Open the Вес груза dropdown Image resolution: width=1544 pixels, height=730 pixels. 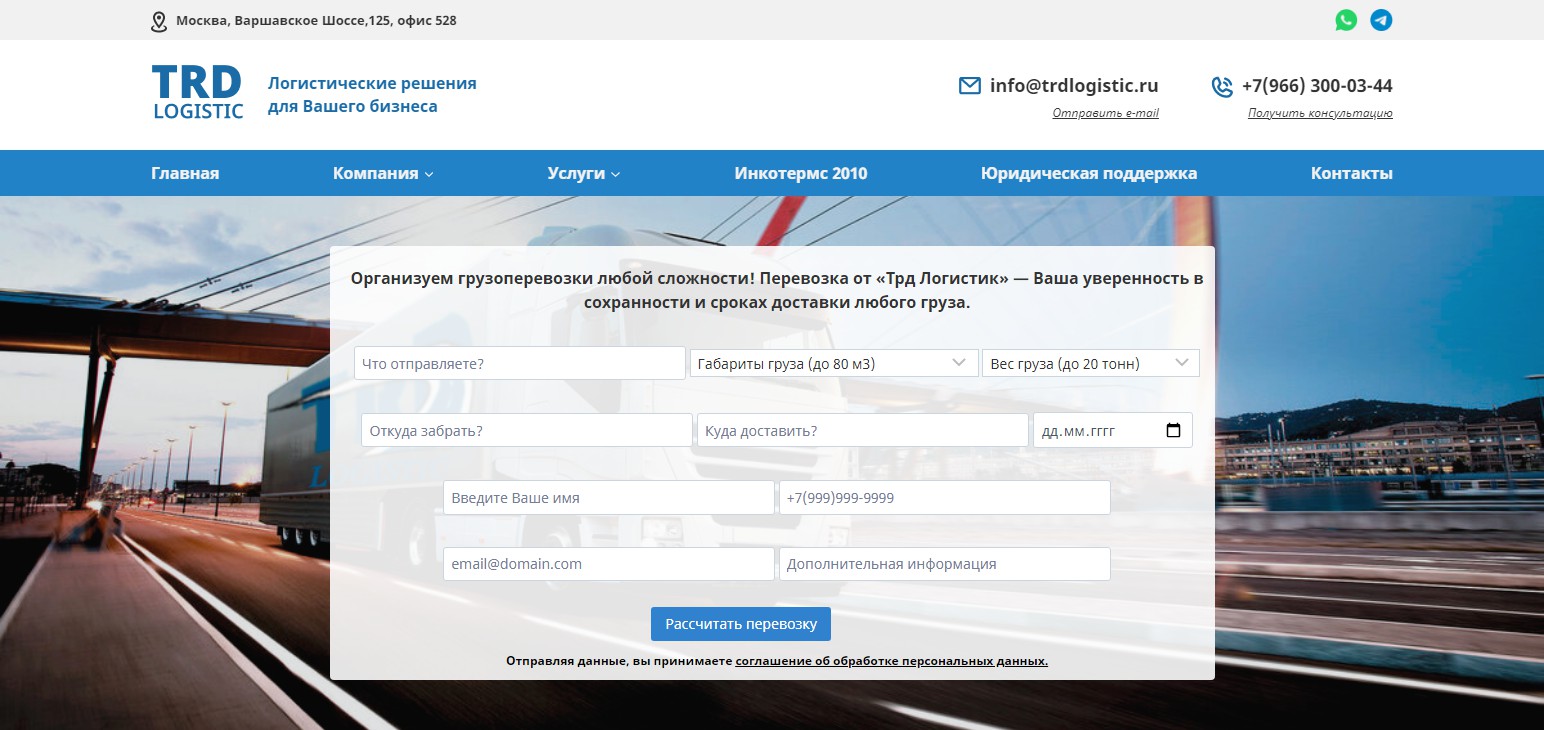pos(1091,363)
